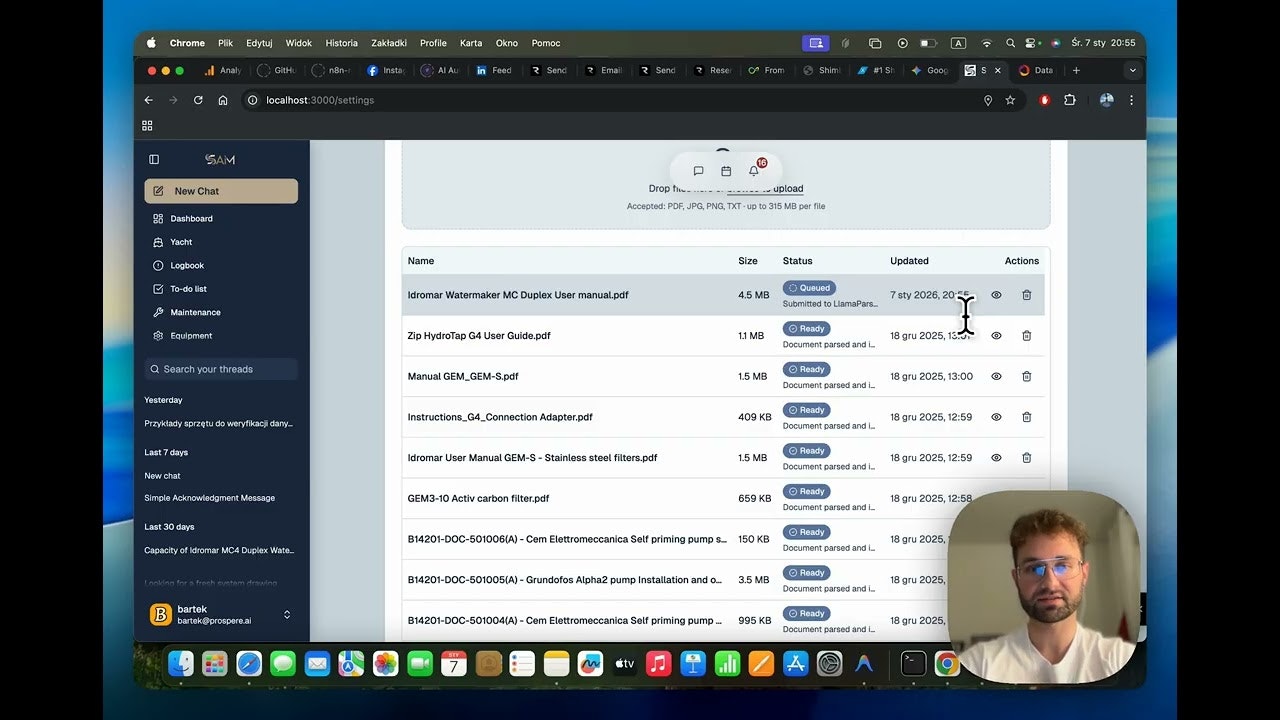The width and height of the screenshot is (1280, 720).
Task: View Idromar Watermaker MC Duplex manual
Action: [x=996, y=295]
